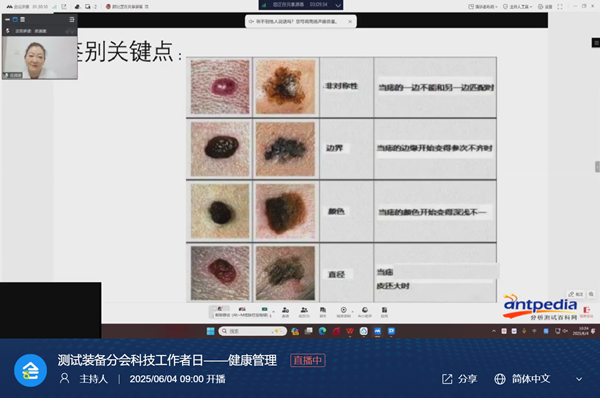Open Task View on taskbar
600x398 pixels.
309,331
